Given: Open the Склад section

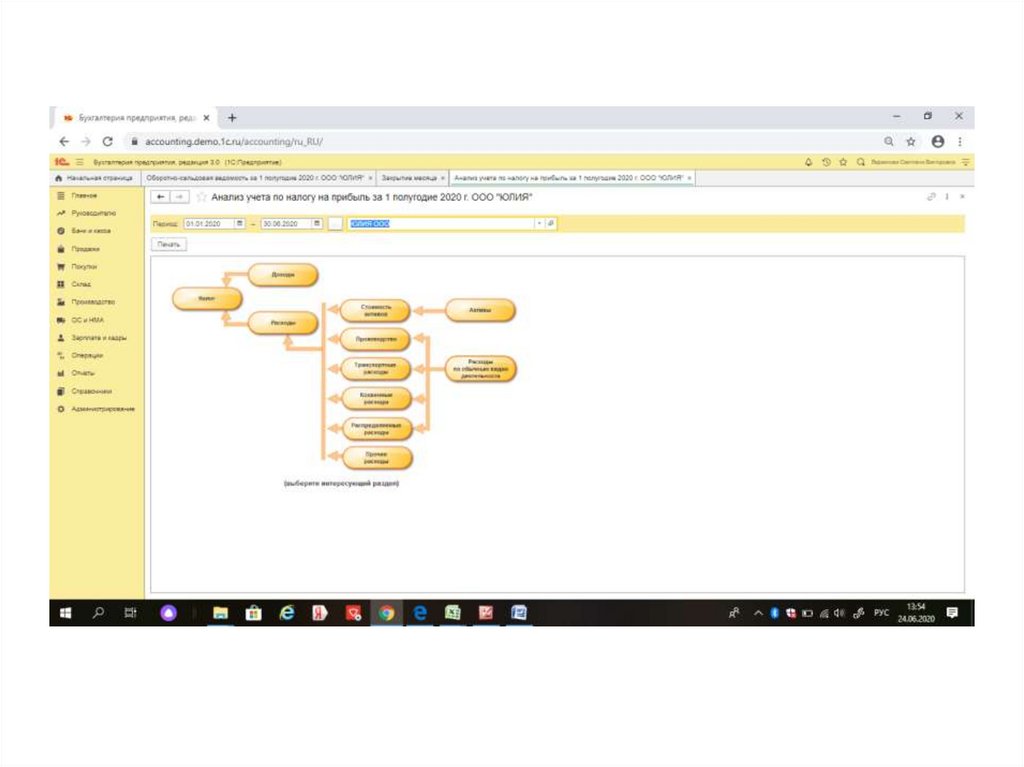Looking at the screenshot, I should (x=81, y=284).
